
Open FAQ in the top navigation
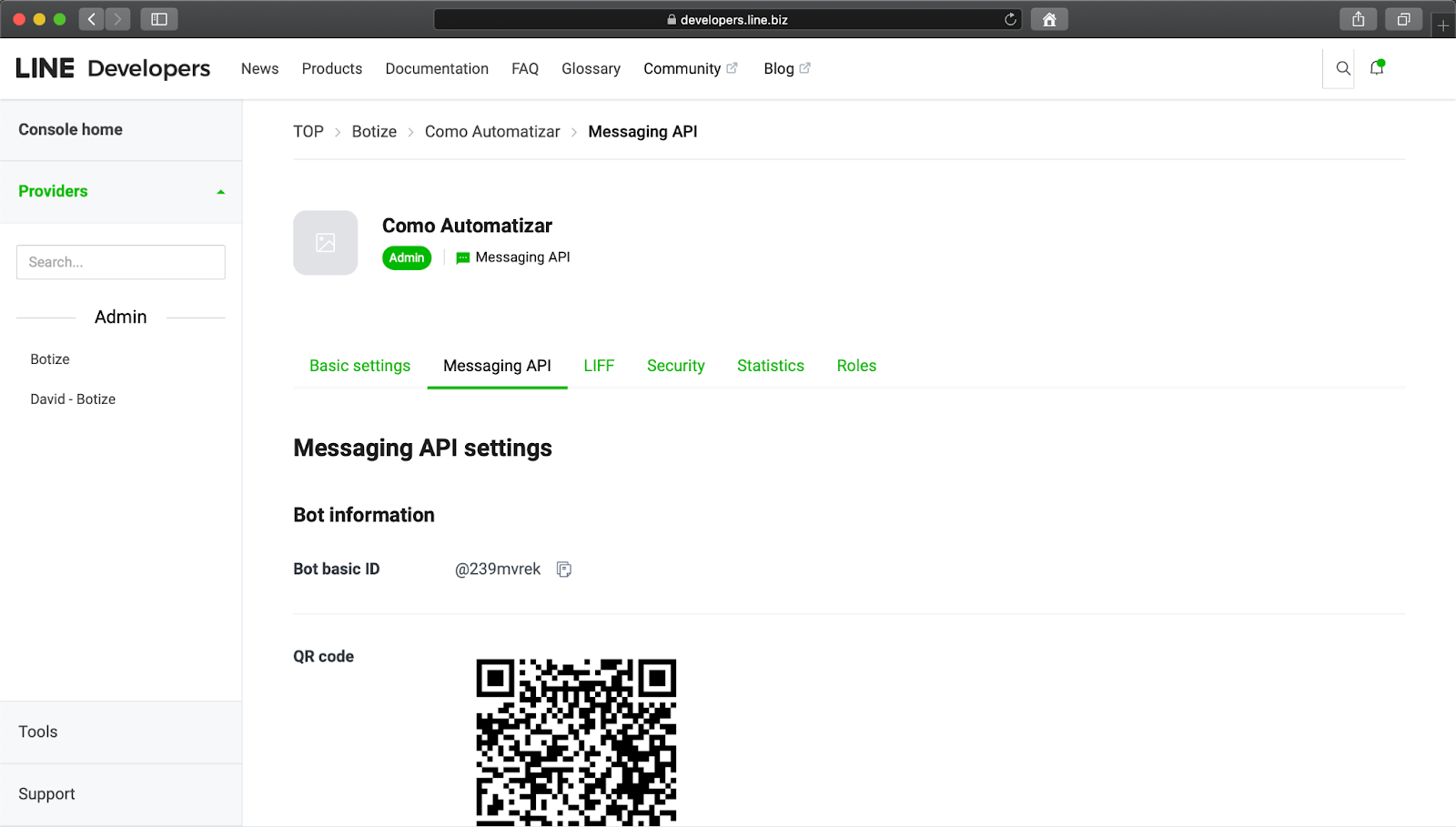(x=525, y=68)
